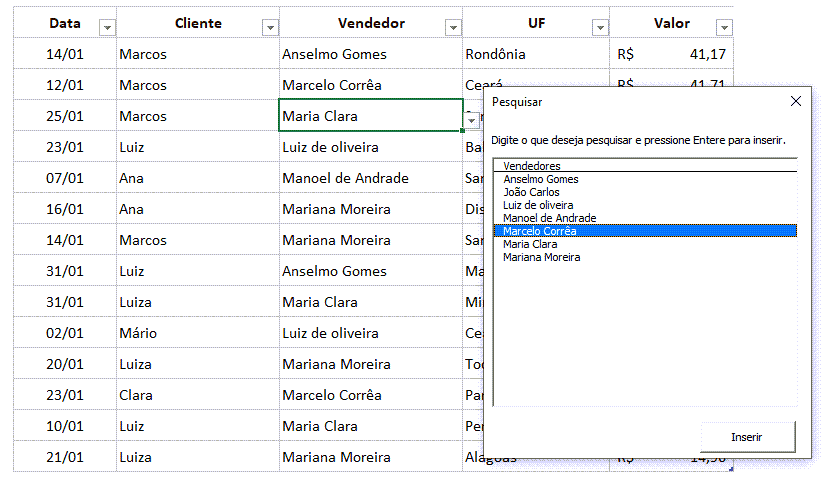Open the Valor column filter dropdown
The height and width of the screenshot is (482, 823).
pyautogui.click(x=723, y=28)
